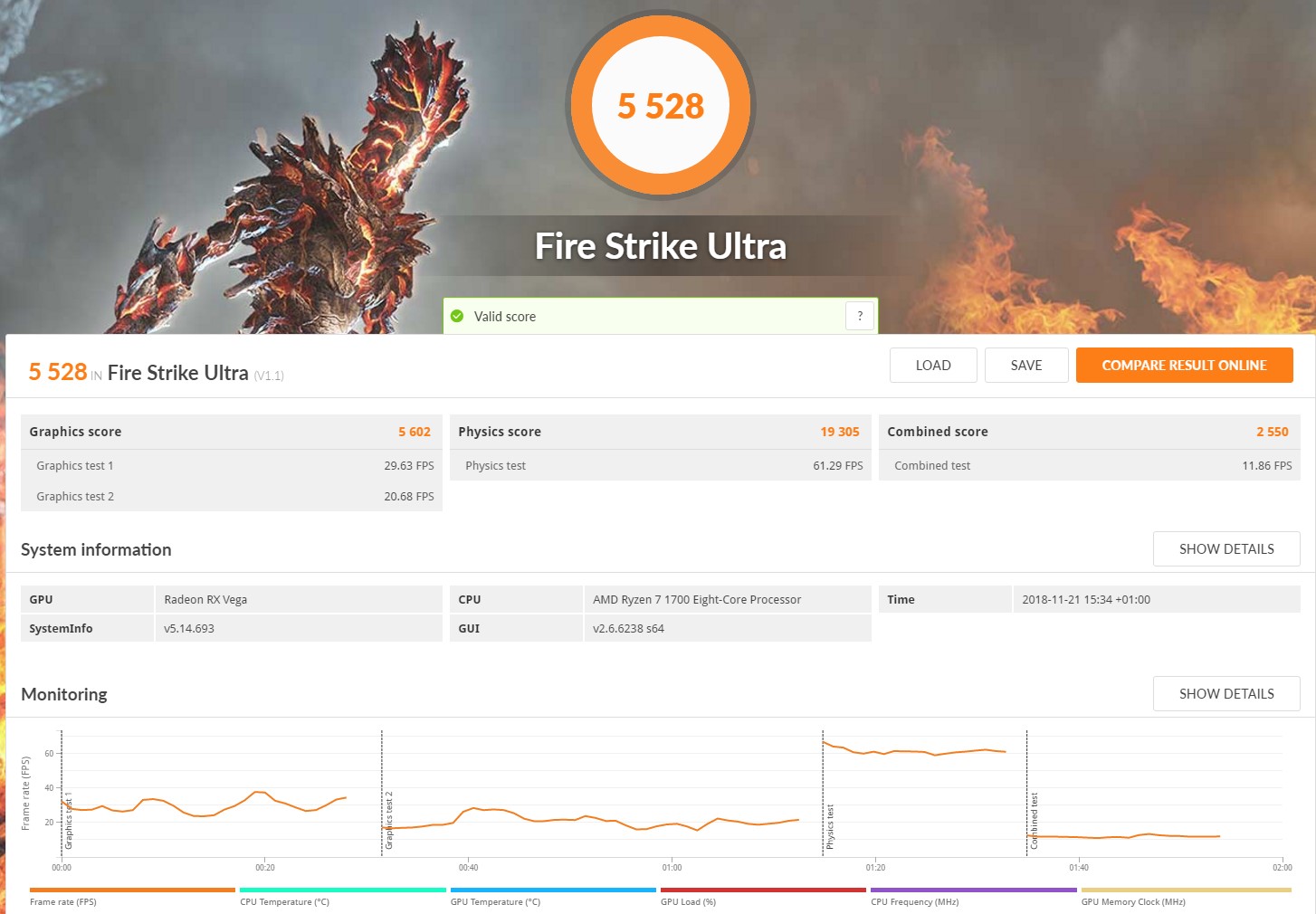
Task: Select the Radeon RX Vega value
Action: (x=205, y=599)
